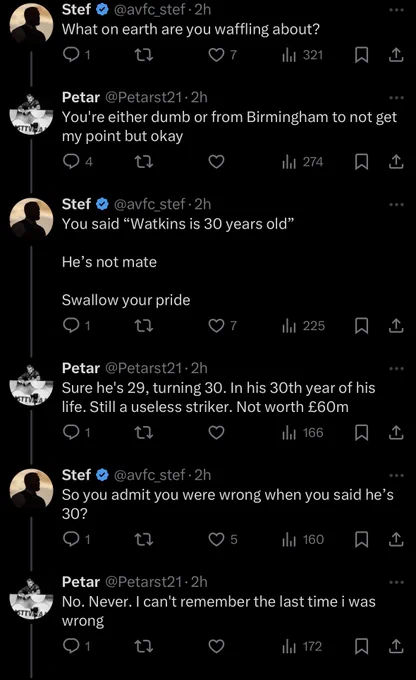Open more options on Petar's "useless striker" tweet
Image resolution: width=416 pixels, height=680 pixels.
click(x=396, y=369)
